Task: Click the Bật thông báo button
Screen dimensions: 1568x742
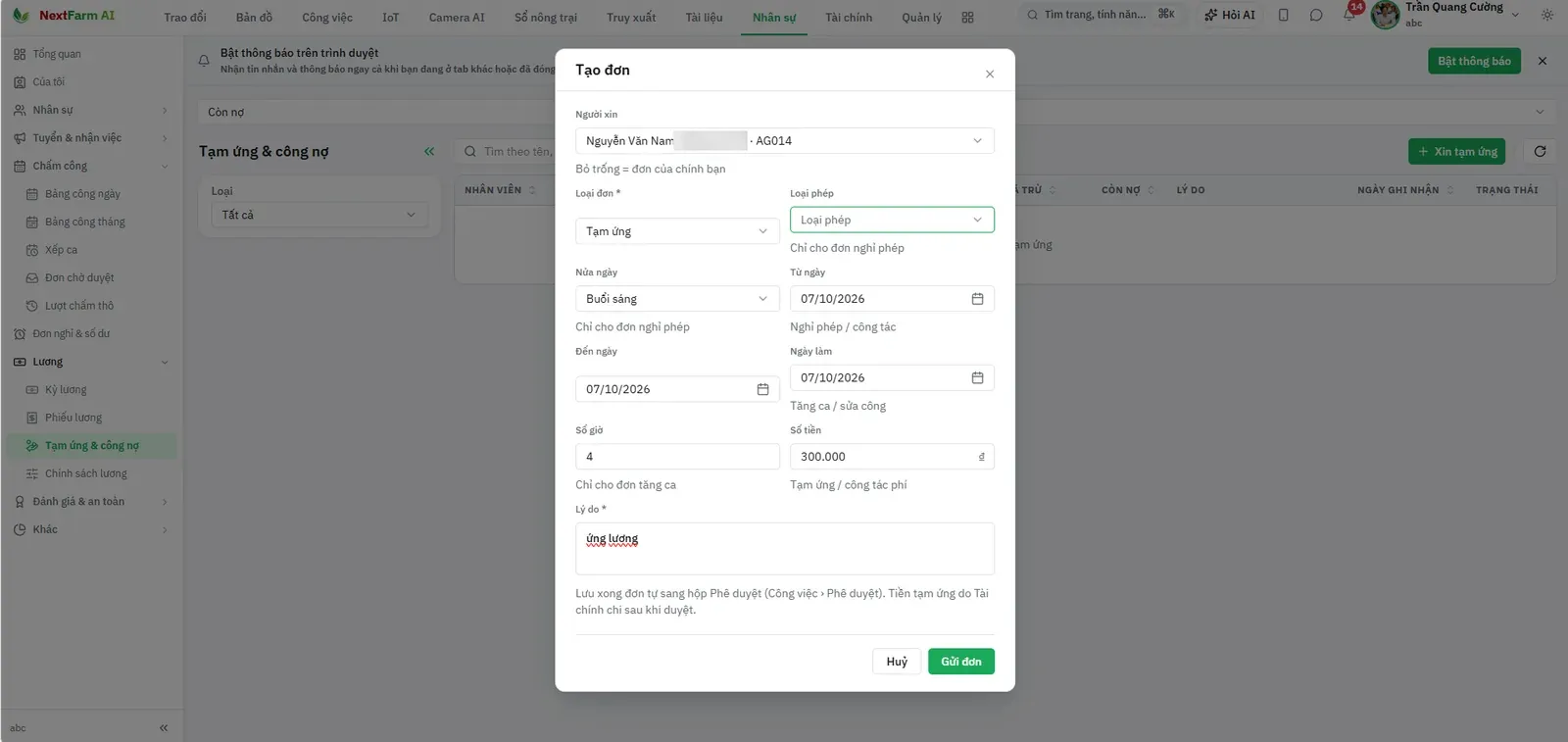Action: pyautogui.click(x=1474, y=61)
